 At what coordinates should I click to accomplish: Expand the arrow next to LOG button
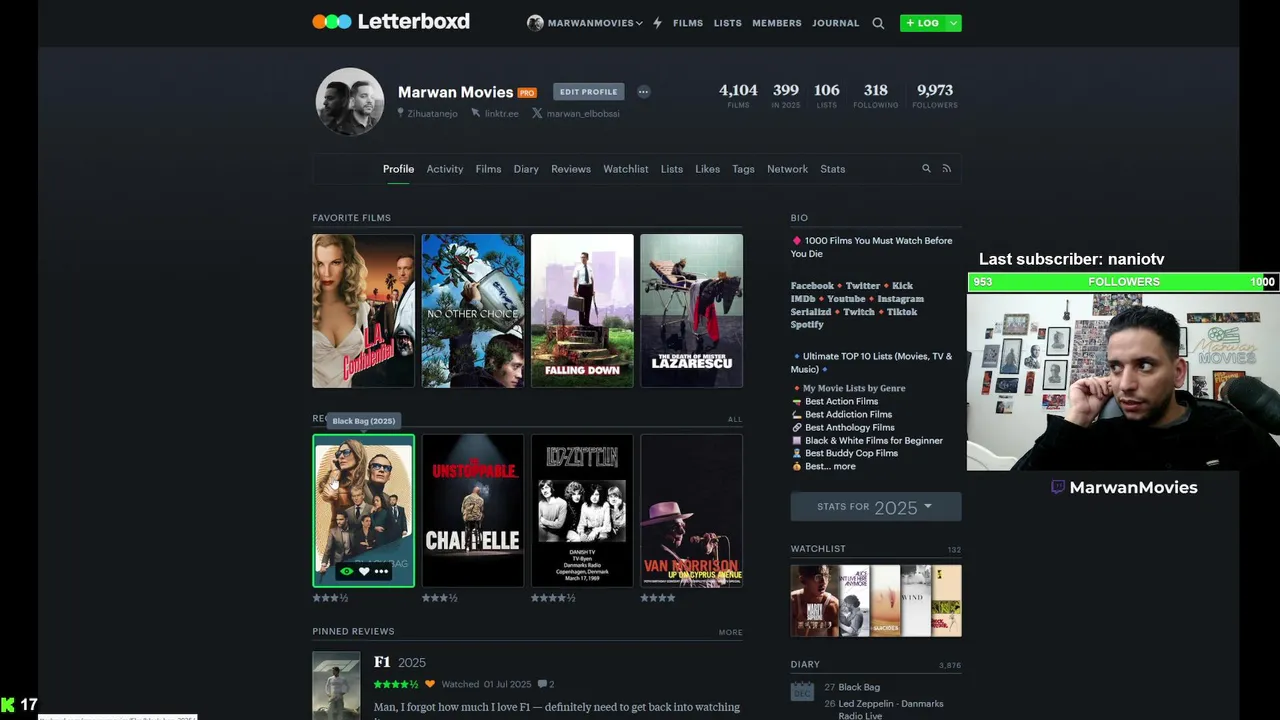[x=953, y=23]
